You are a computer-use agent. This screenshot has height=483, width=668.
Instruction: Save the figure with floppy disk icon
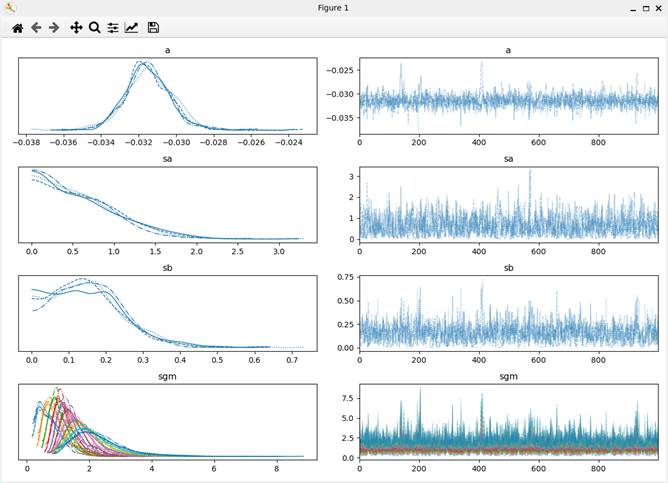[x=153, y=28]
